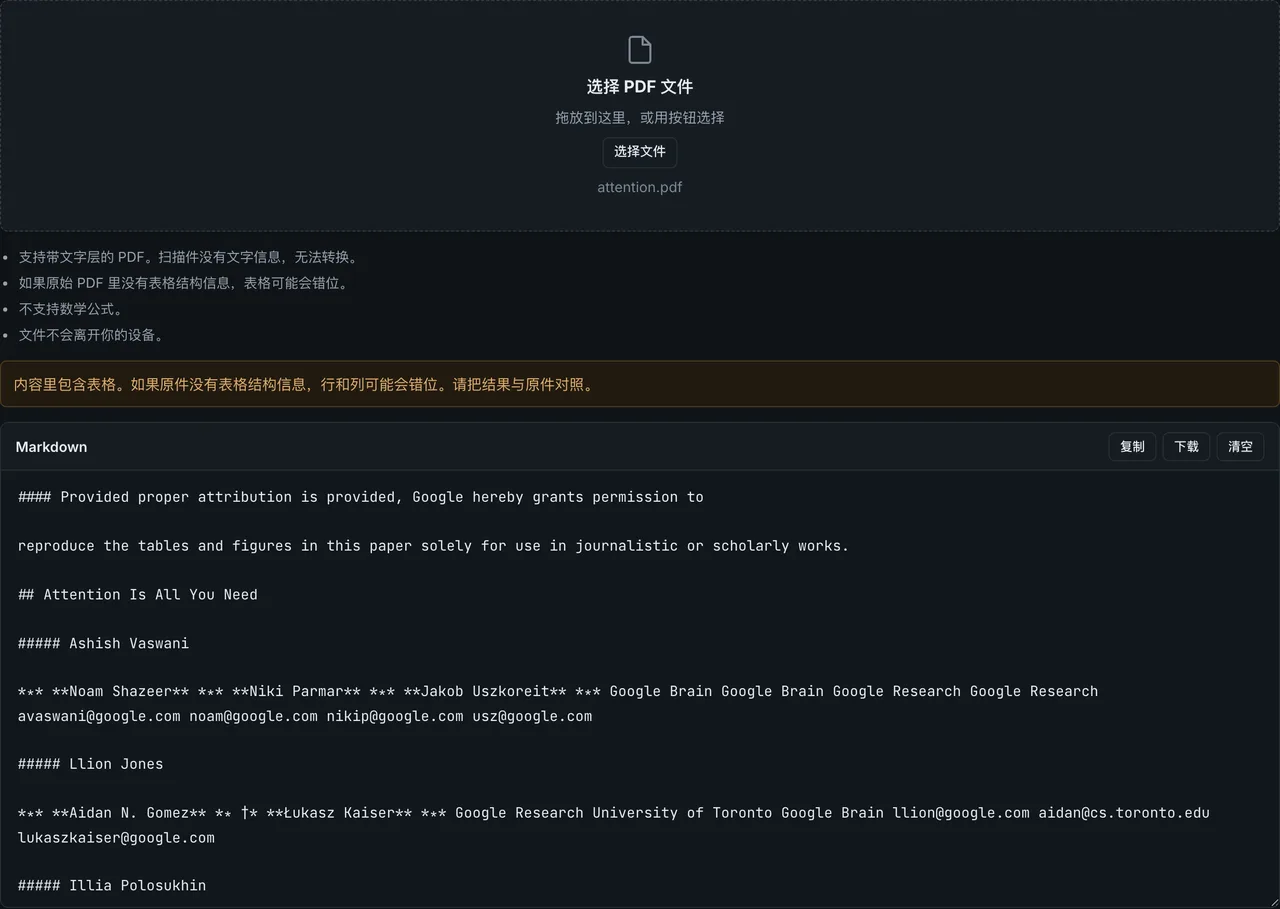Click the text 'aidan@cs.toronto.edu'
The image size is (1280, 909).
[x=1124, y=813]
